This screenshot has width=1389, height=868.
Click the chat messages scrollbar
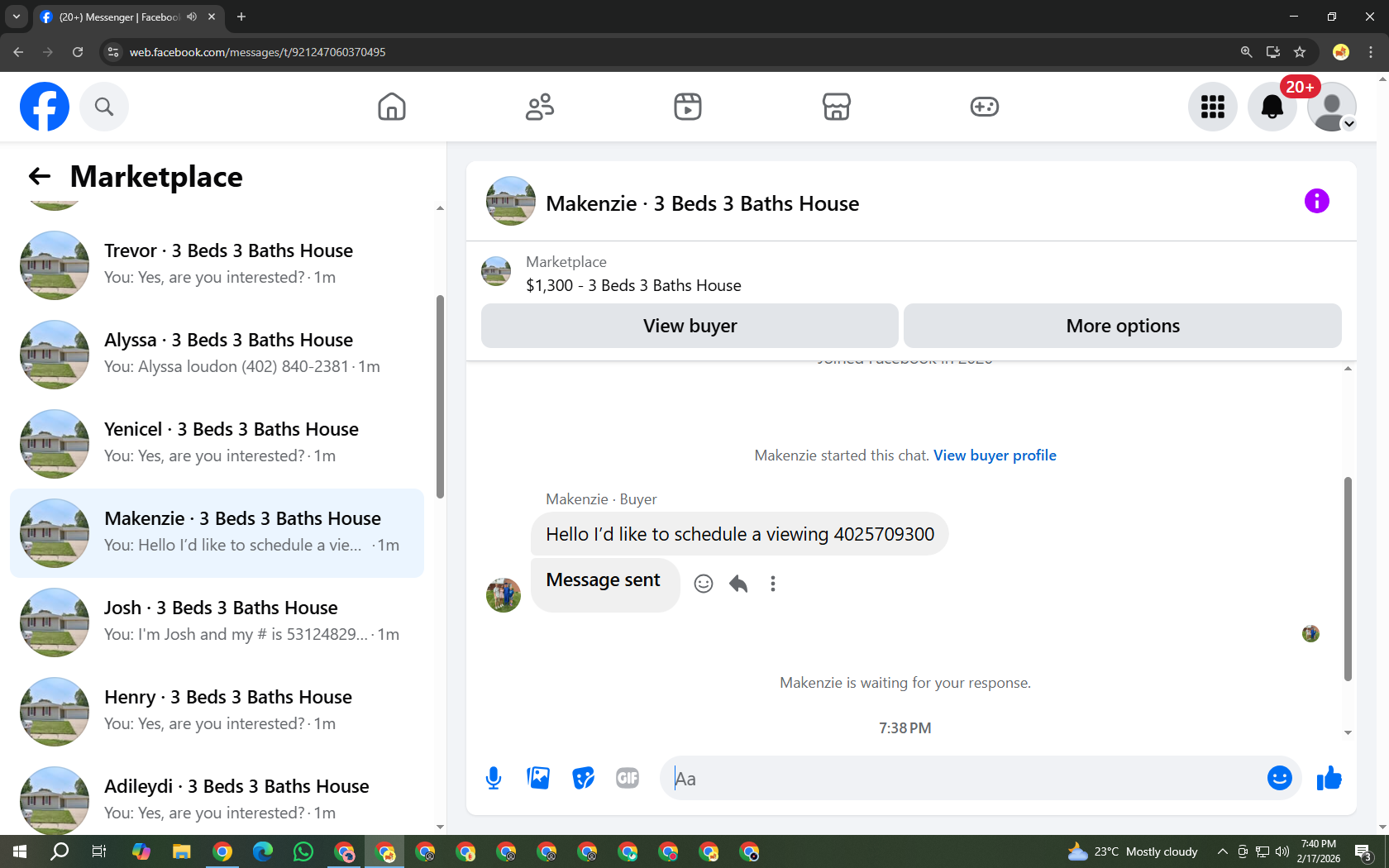pyautogui.click(x=1348, y=579)
